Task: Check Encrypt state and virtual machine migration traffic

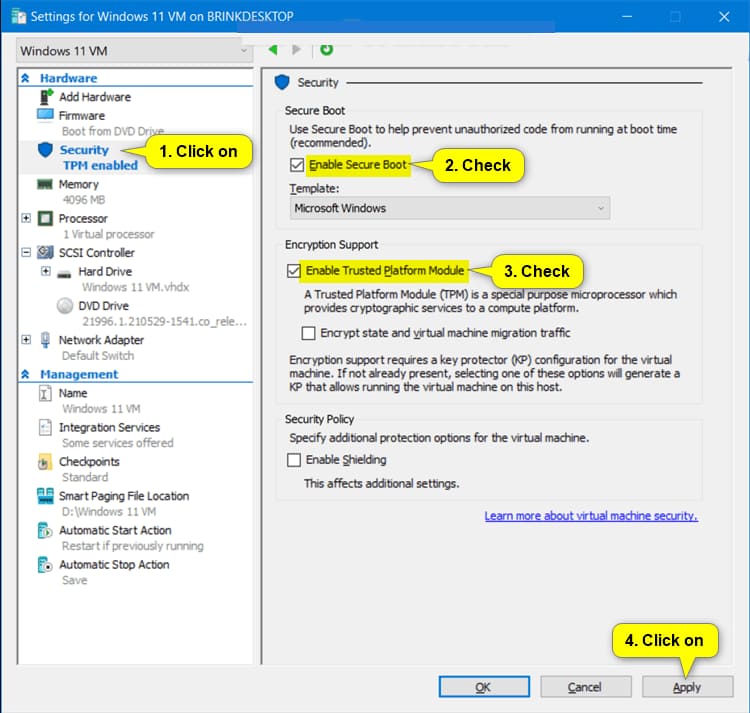Action: click(309, 333)
